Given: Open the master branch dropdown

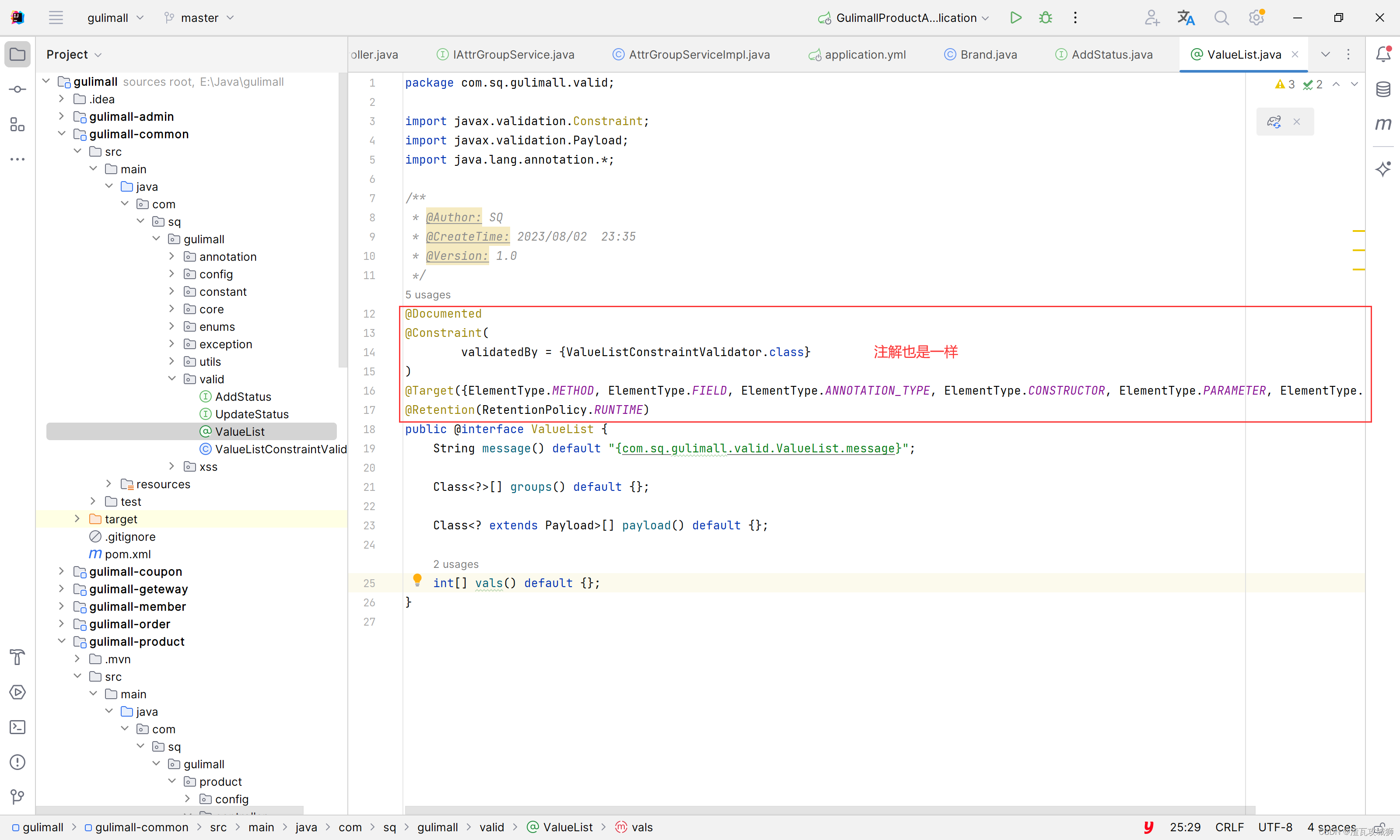Looking at the screenshot, I should 199,17.
